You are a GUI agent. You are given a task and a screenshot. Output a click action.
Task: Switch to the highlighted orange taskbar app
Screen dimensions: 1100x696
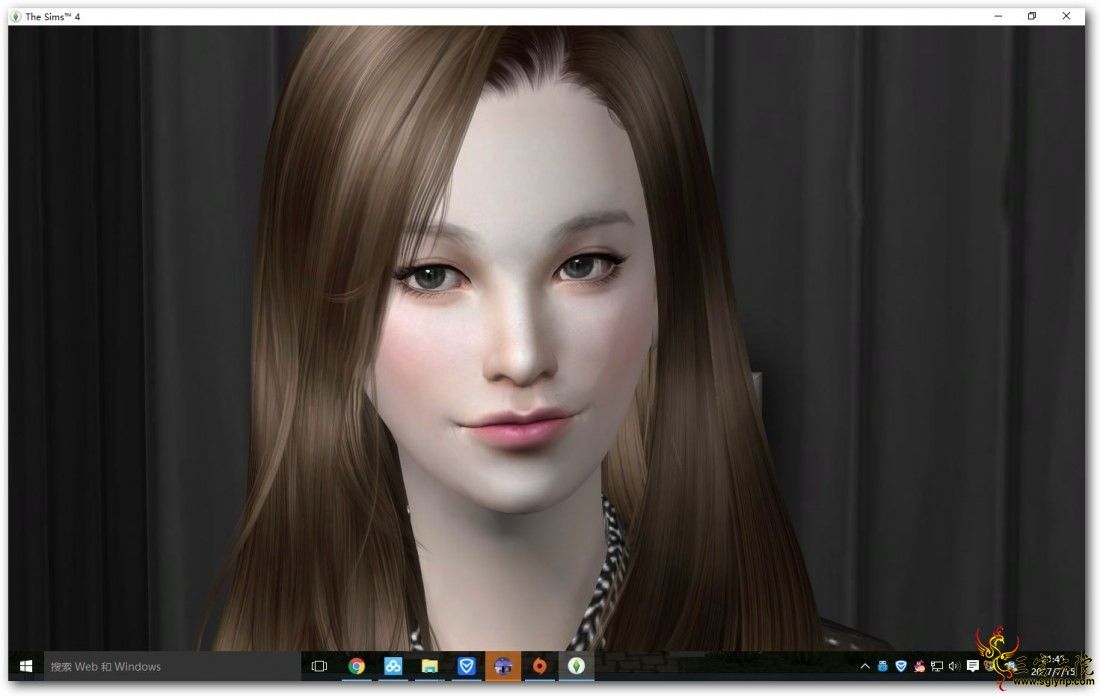tap(502, 667)
